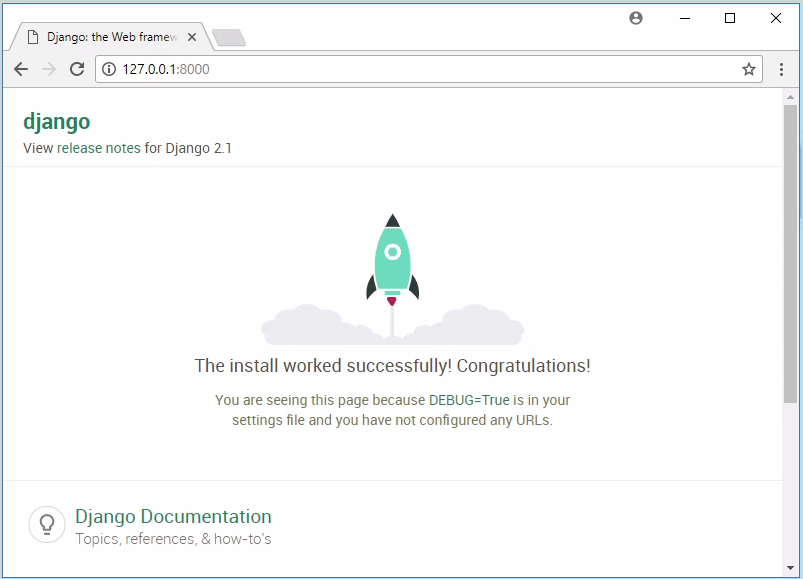Screen dimensions: 803x579
Task: Open the release notes link
Action: (99, 148)
